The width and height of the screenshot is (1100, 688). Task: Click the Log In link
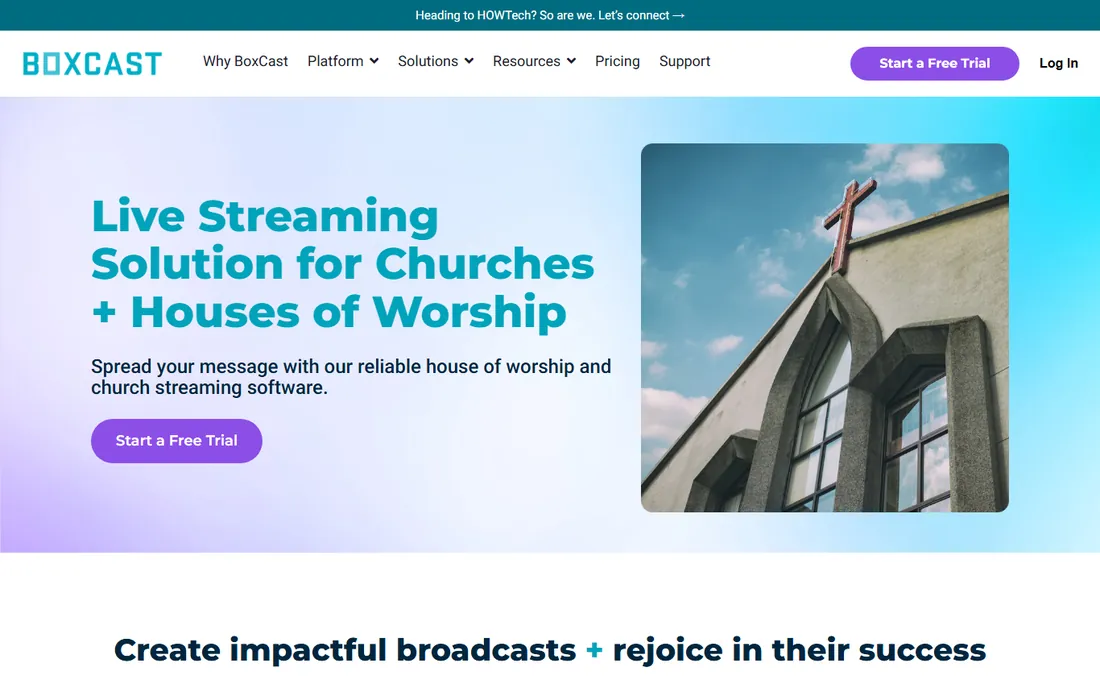coord(1058,63)
